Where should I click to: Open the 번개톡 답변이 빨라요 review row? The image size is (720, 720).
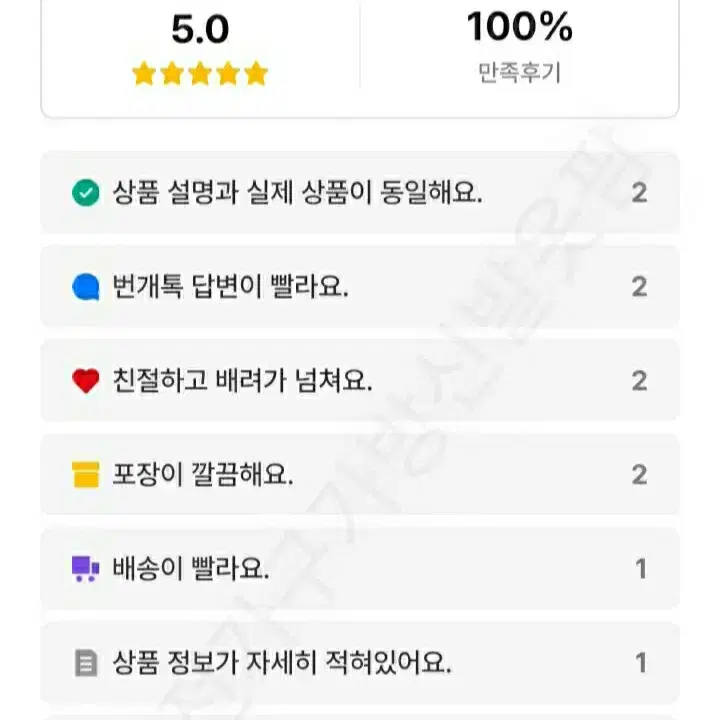point(360,287)
